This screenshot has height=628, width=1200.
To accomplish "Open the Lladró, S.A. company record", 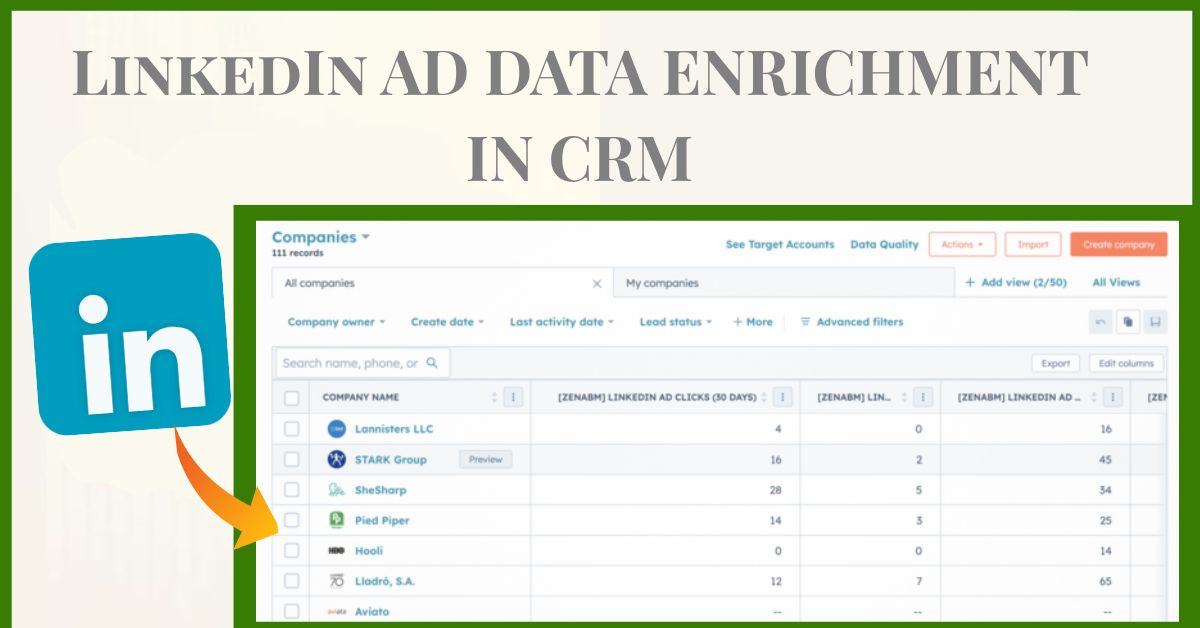I will point(387,581).
